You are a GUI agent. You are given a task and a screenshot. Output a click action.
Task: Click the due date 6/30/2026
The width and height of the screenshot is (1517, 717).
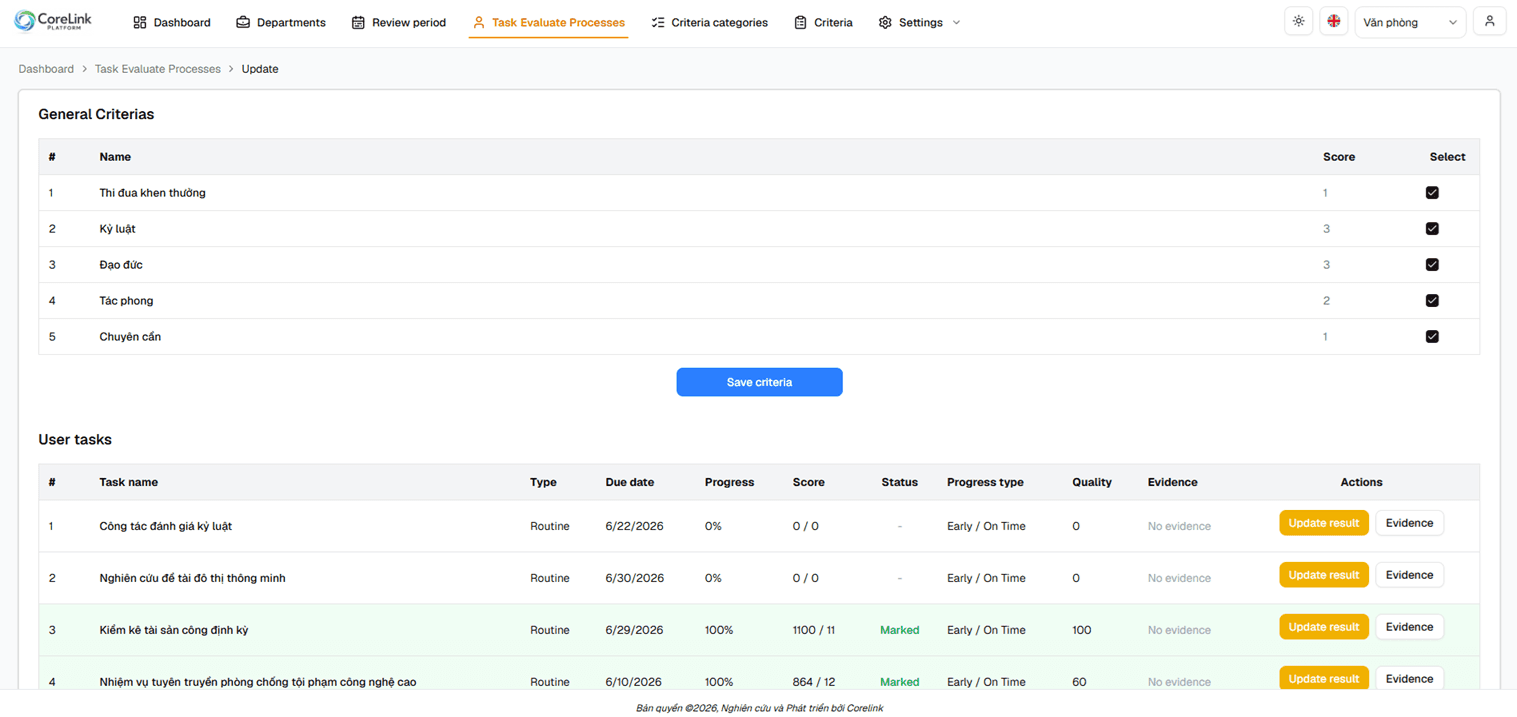point(634,578)
